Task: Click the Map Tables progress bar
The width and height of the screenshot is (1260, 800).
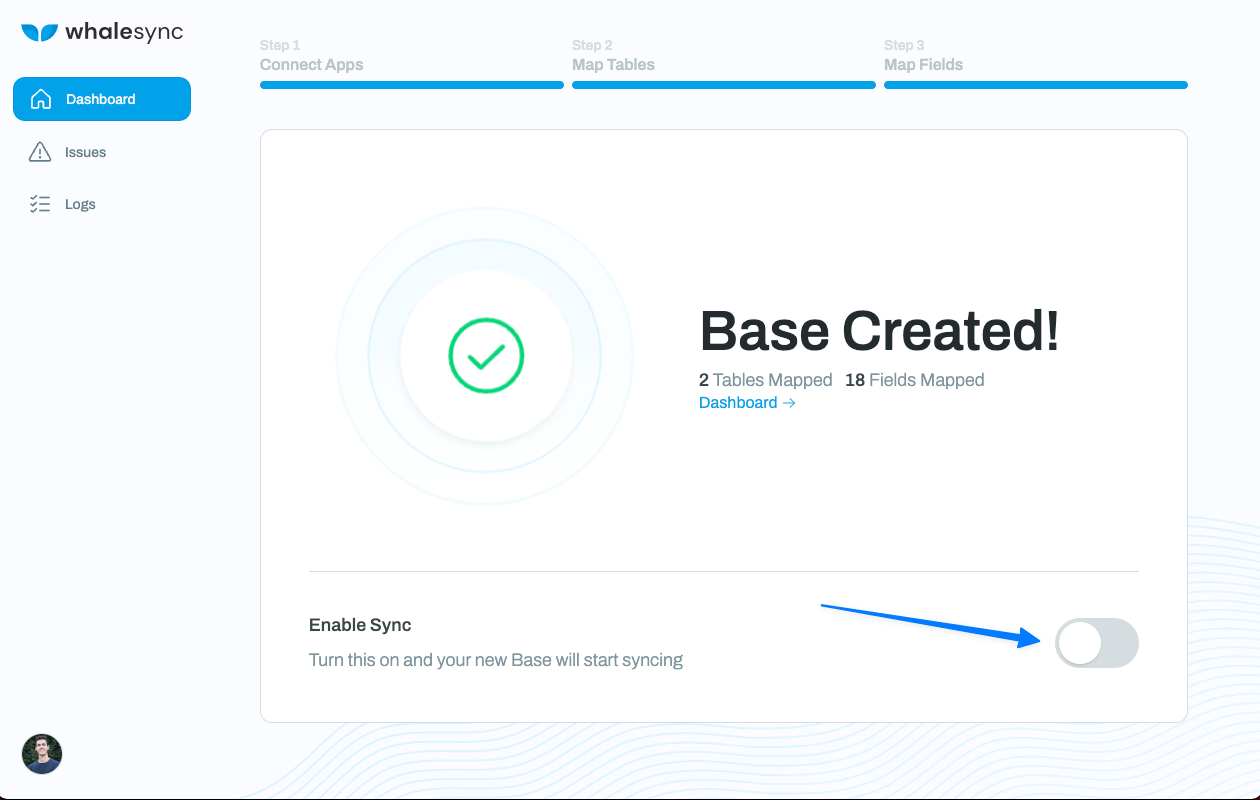Action: coord(724,85)
